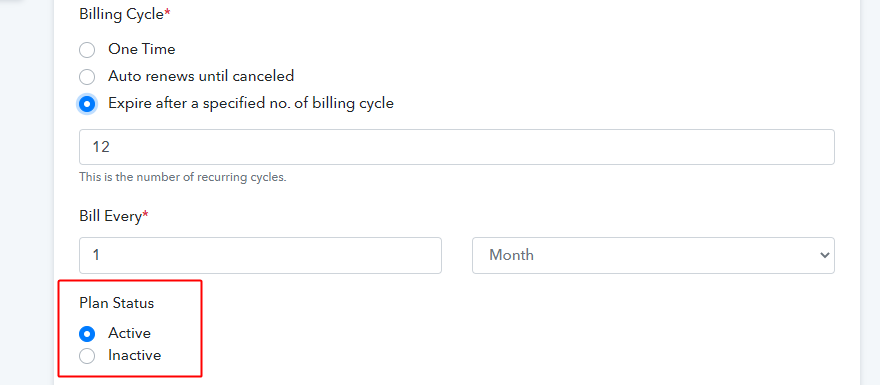The height and width of the screenshot is (385, 880).
Task: Click the red asterisk beside Billing Cycle
Action: click(167, 13)
